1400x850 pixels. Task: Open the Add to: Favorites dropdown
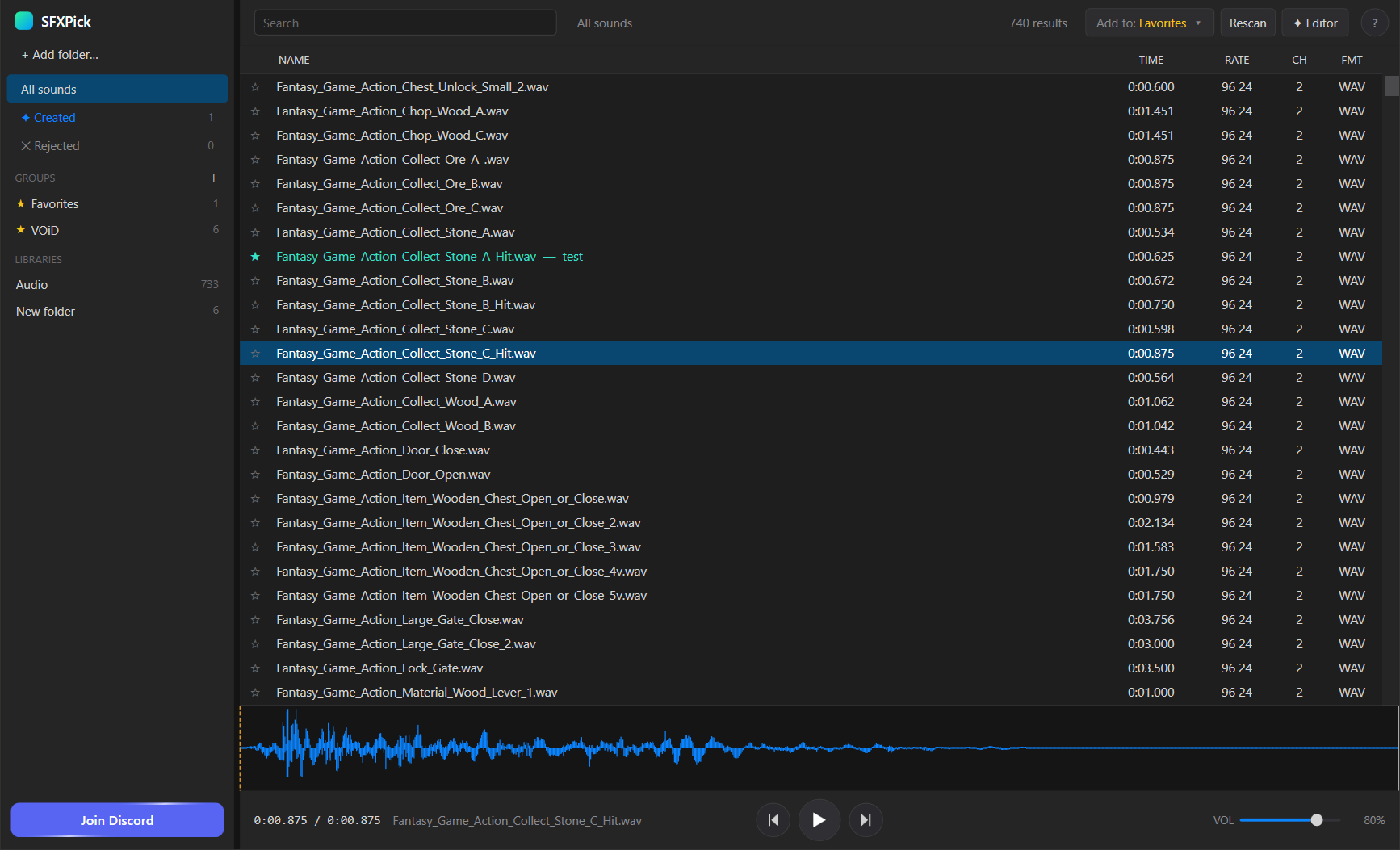tap(1149, 23)
